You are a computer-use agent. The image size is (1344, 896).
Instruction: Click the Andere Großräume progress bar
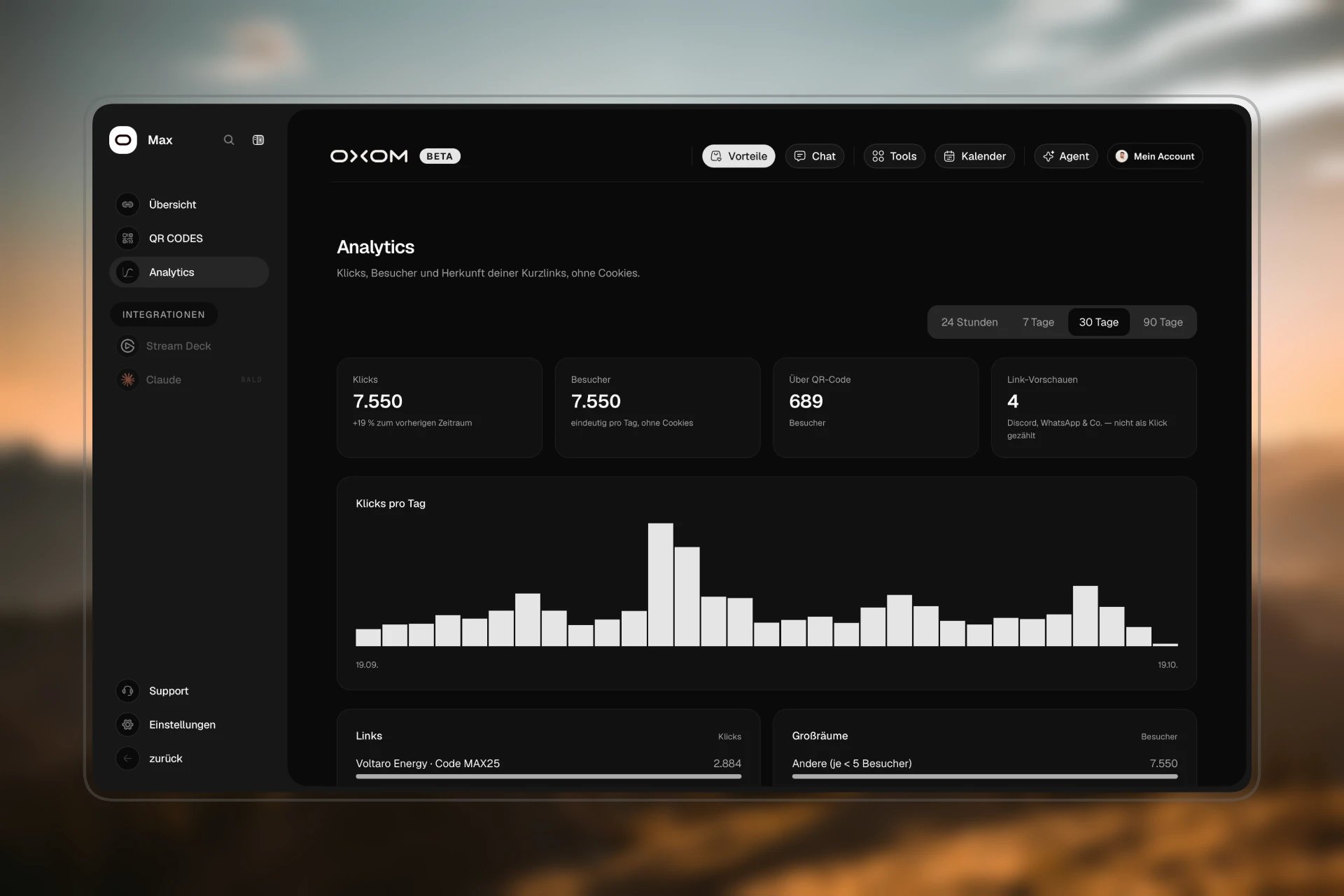pyautogui.click(x=984, y=776)
